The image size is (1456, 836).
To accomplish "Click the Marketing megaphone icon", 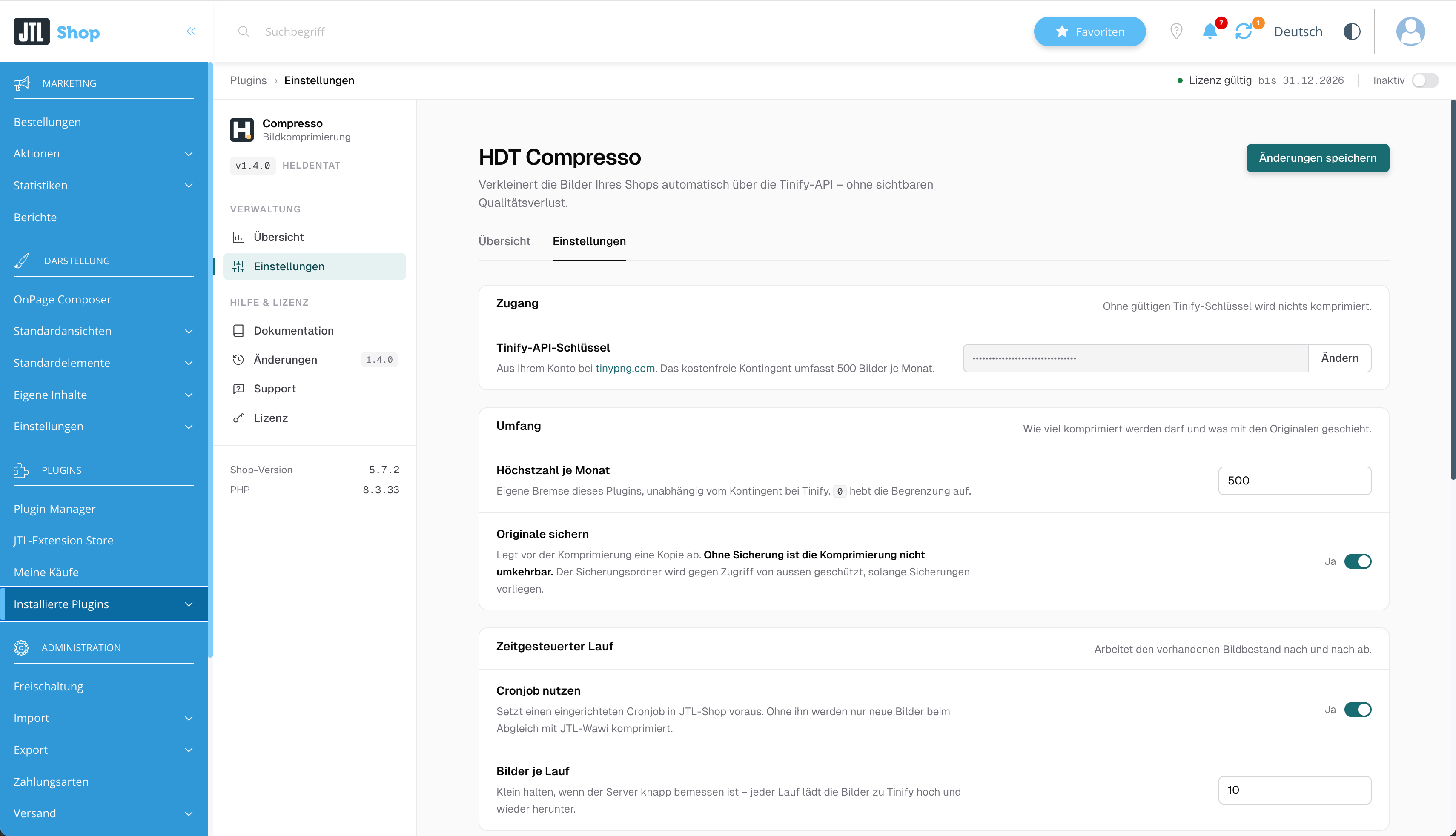I will 21,83.
